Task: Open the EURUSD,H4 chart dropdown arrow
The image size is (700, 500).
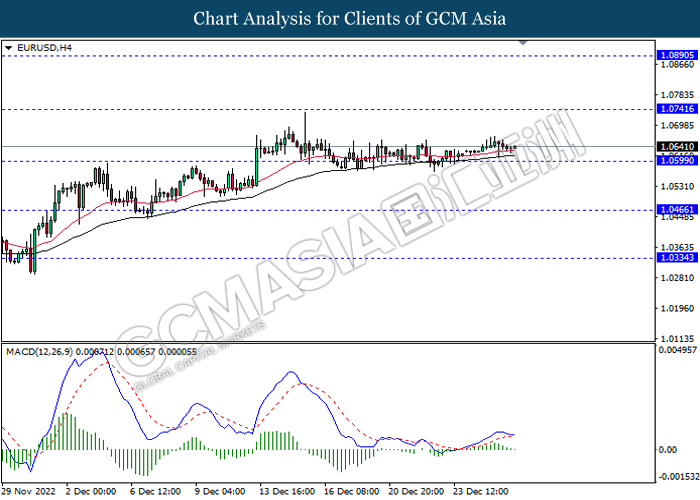Action: click(8, 48)
